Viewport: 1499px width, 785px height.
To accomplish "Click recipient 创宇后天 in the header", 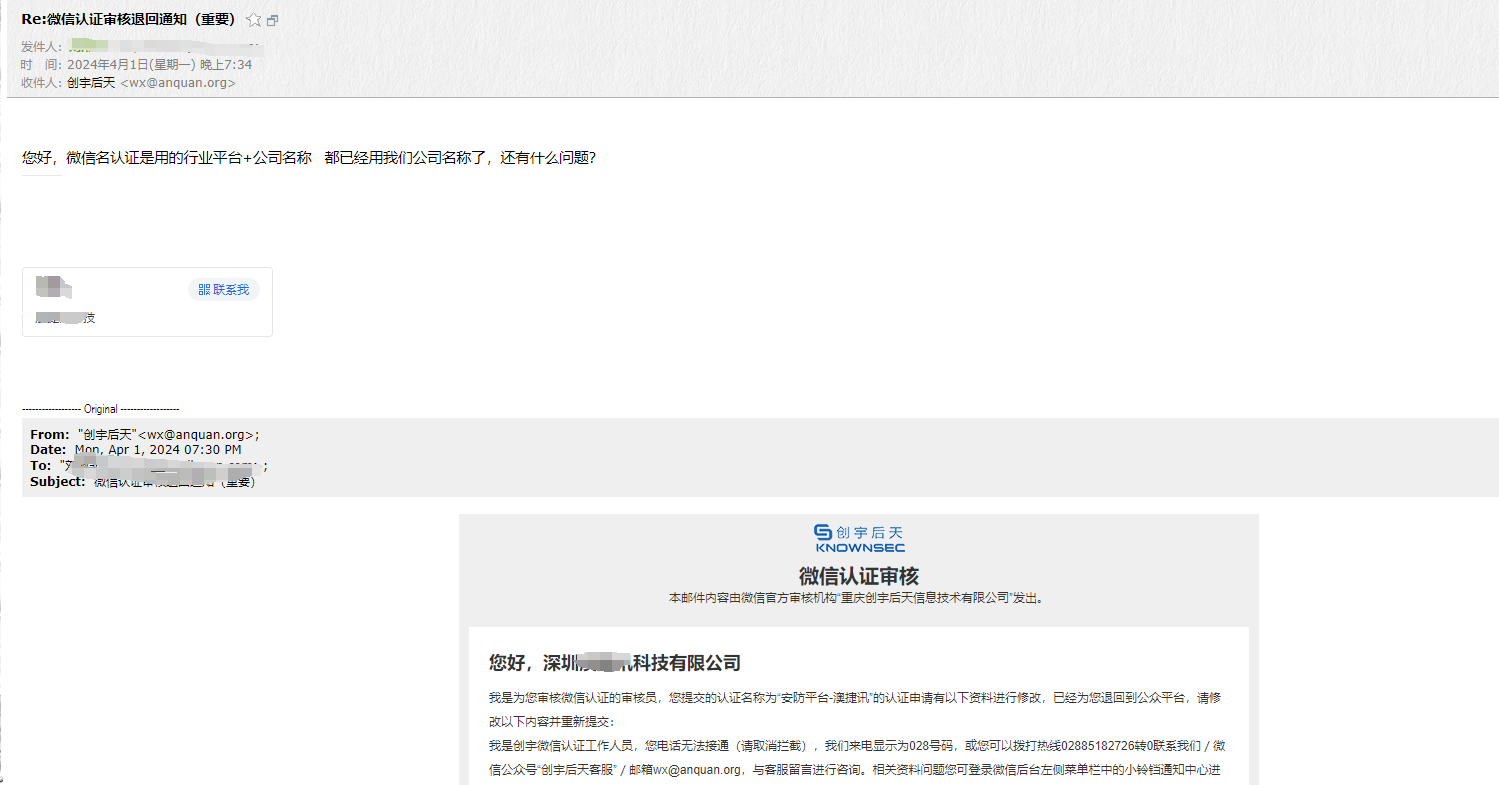I will tap(91, 83).
